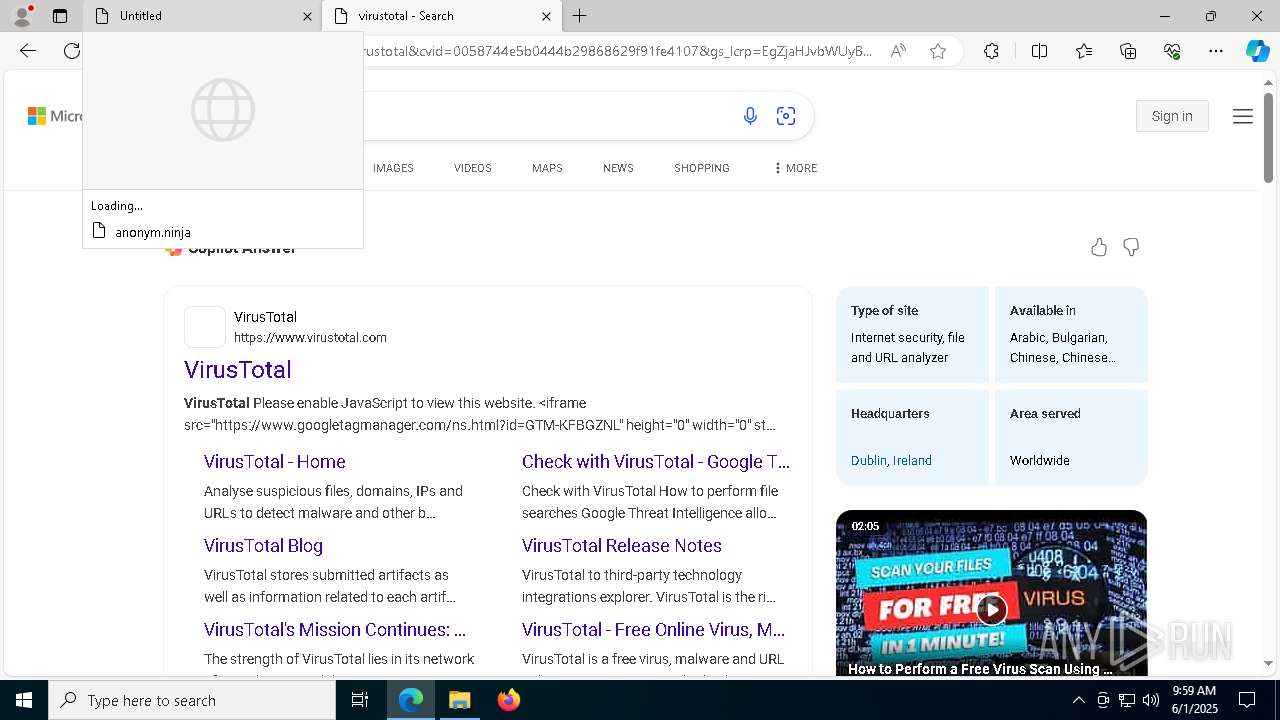Reload the page with refresh icon
1280x720 pixels.
(x=72, y=51)
